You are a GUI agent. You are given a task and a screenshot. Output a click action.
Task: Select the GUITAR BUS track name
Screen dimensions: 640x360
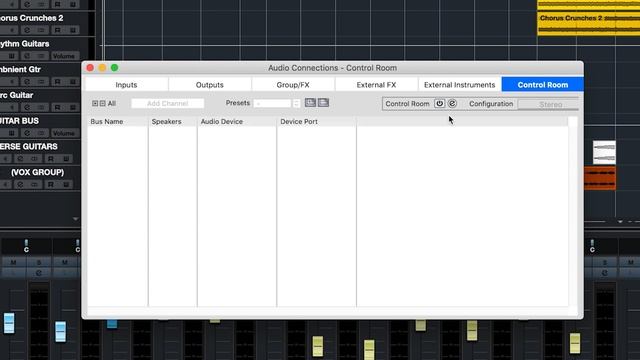coord(20,121)
